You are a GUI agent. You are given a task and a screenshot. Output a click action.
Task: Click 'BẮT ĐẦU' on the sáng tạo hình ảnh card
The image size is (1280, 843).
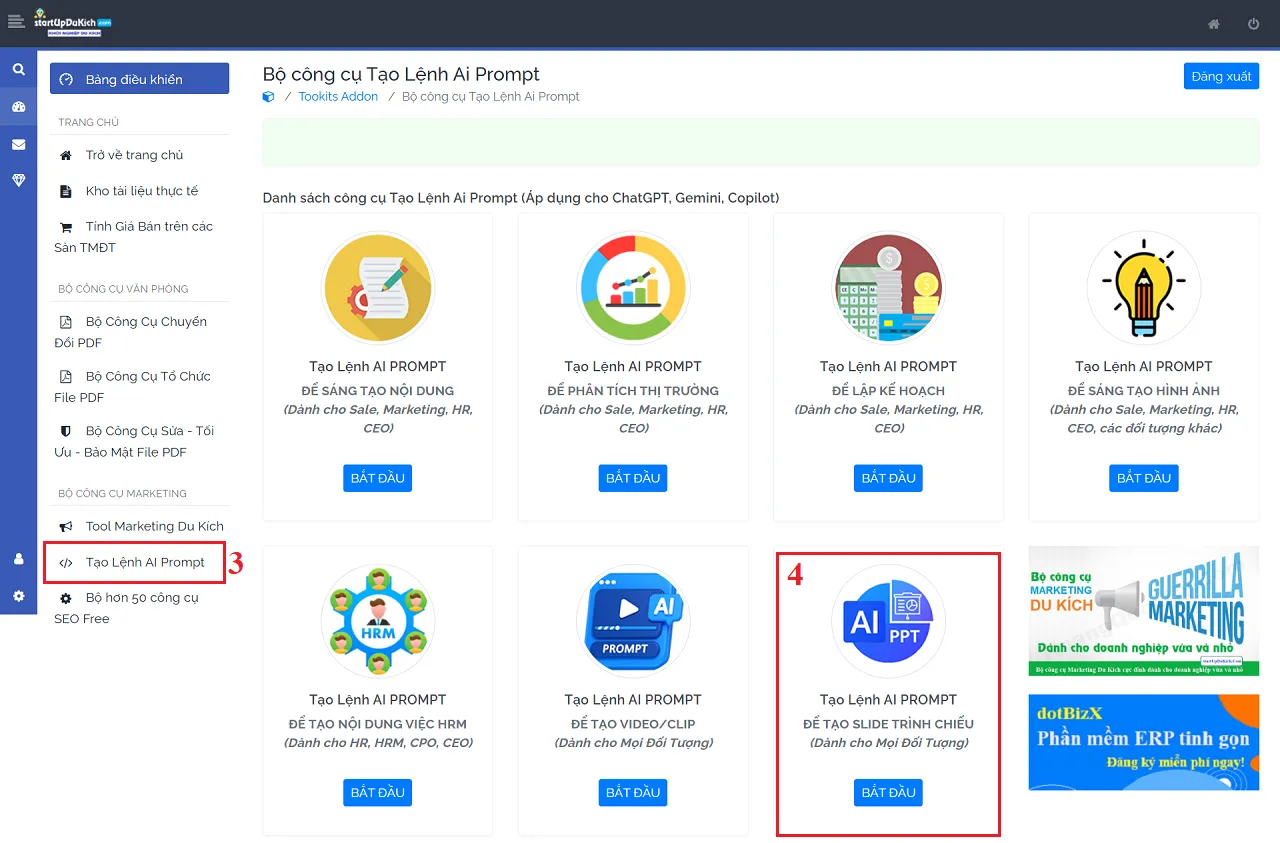point(1143,478)
